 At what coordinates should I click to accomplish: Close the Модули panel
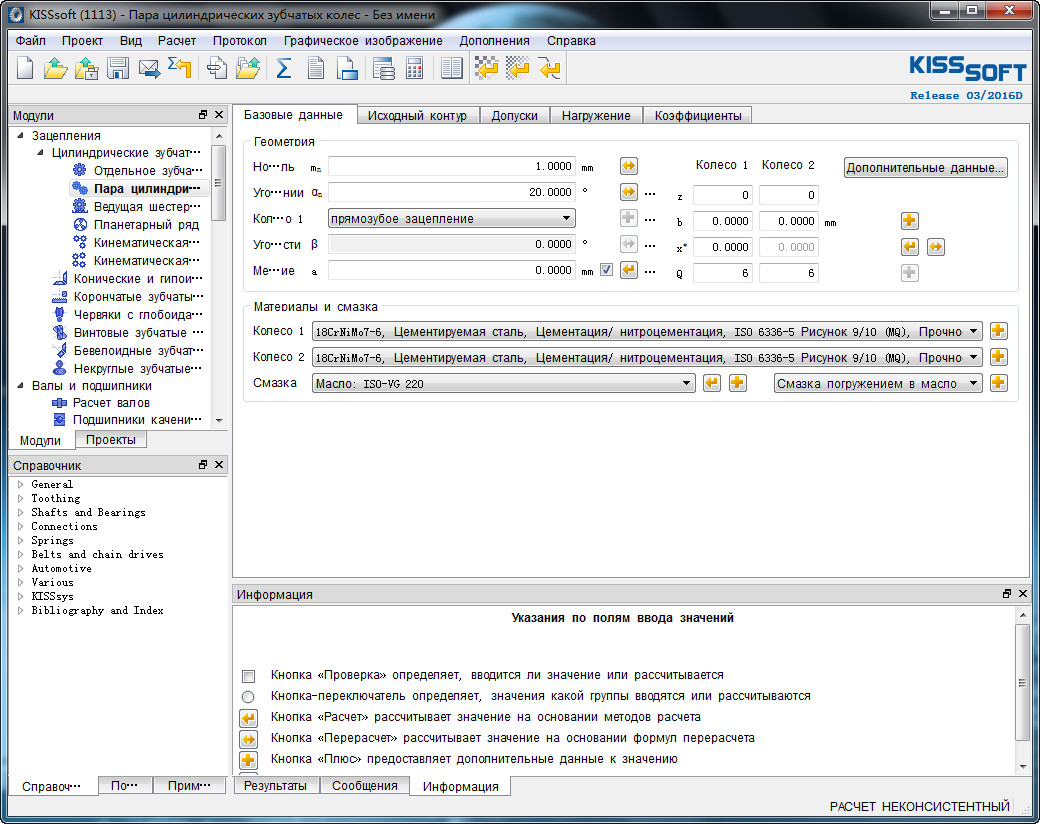[219, 115]
